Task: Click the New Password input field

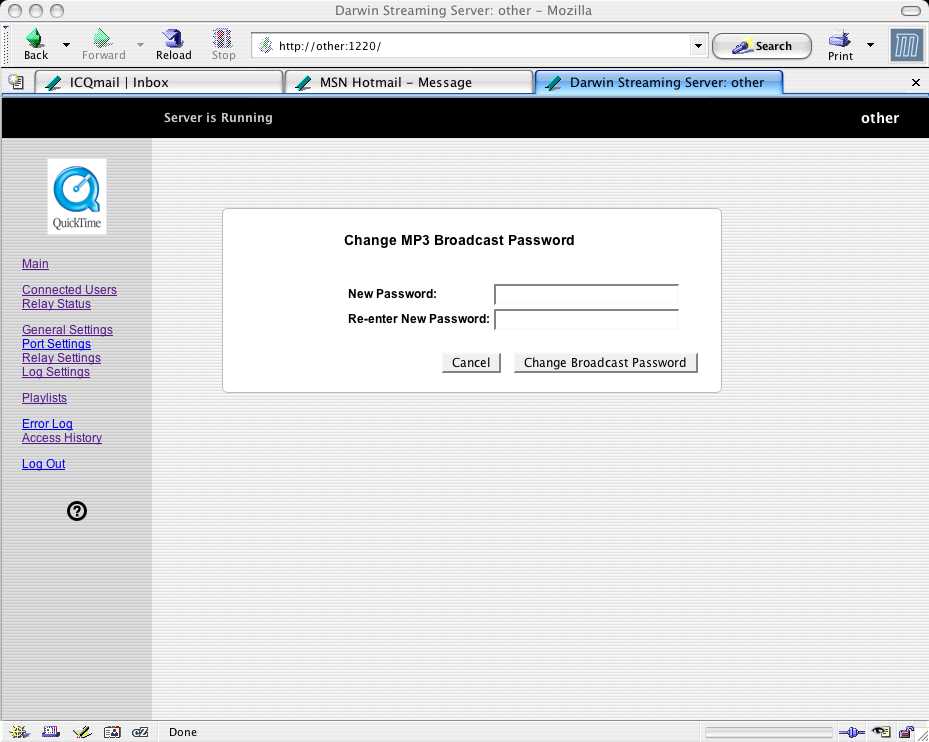Action: [x=586, y=295]
